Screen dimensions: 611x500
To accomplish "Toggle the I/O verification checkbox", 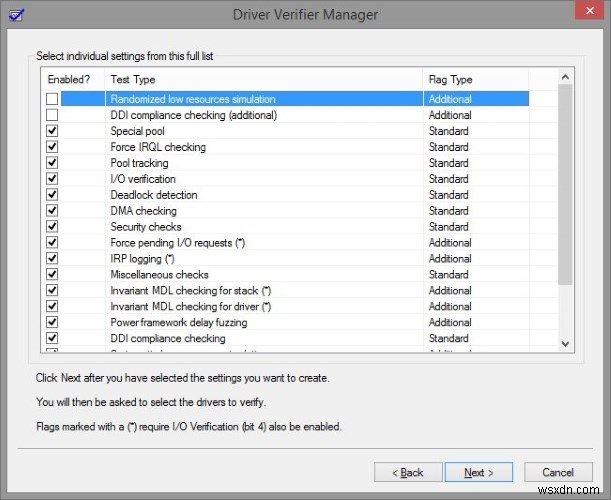I will [52, 179].
